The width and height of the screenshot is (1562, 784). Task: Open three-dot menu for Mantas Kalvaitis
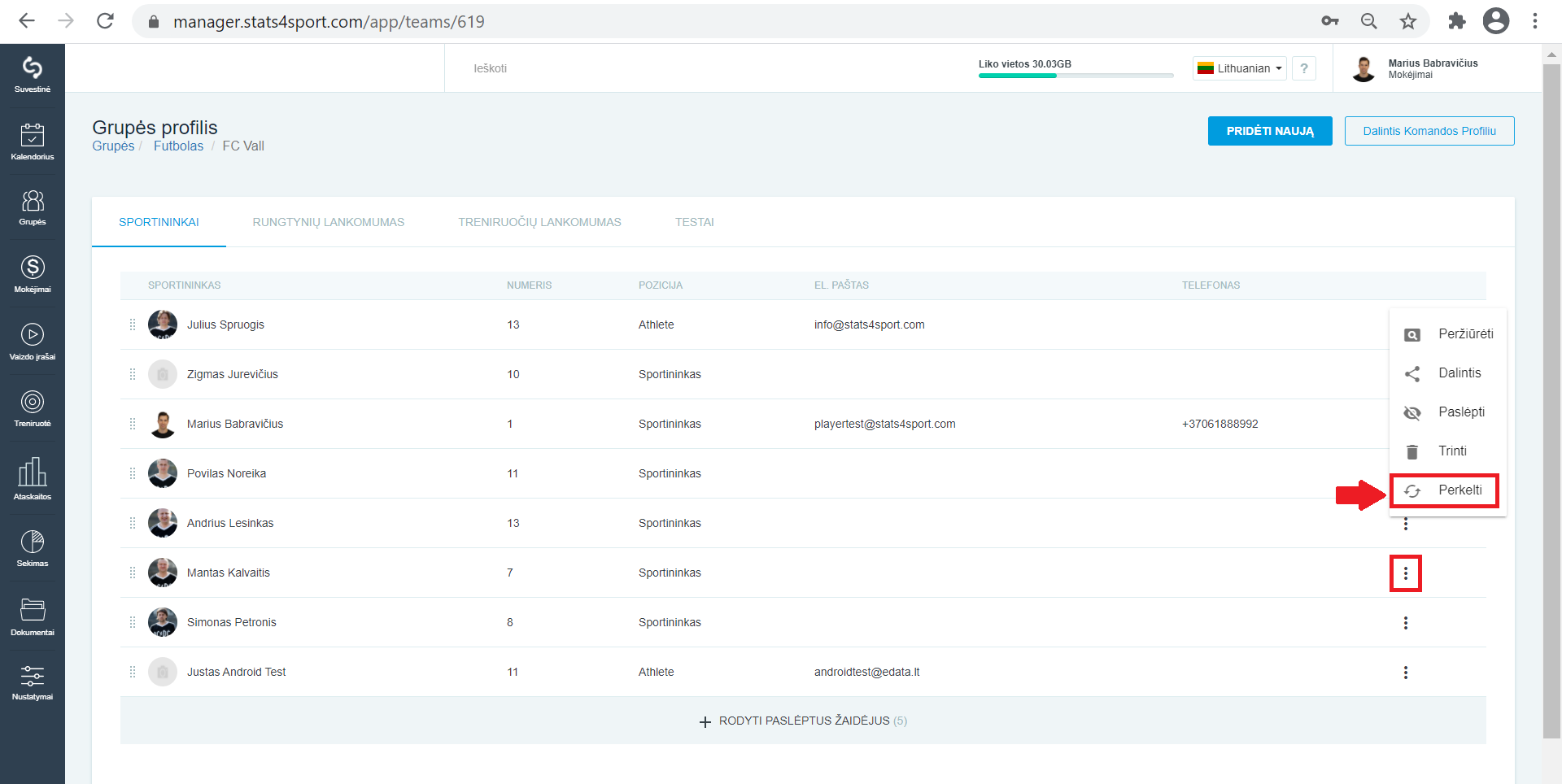point(1405,573)
